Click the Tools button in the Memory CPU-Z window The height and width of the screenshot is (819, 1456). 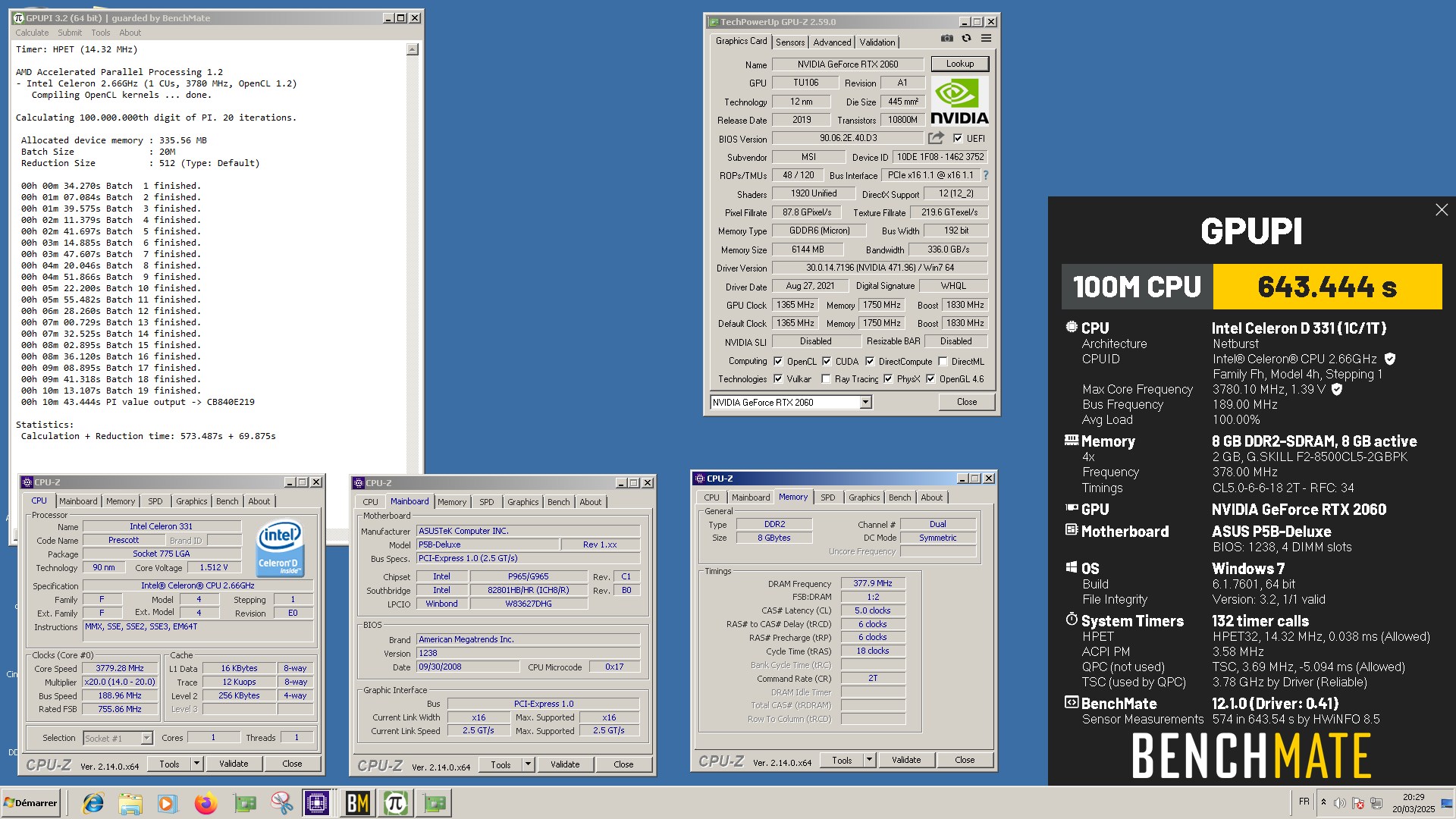point(842,760)
